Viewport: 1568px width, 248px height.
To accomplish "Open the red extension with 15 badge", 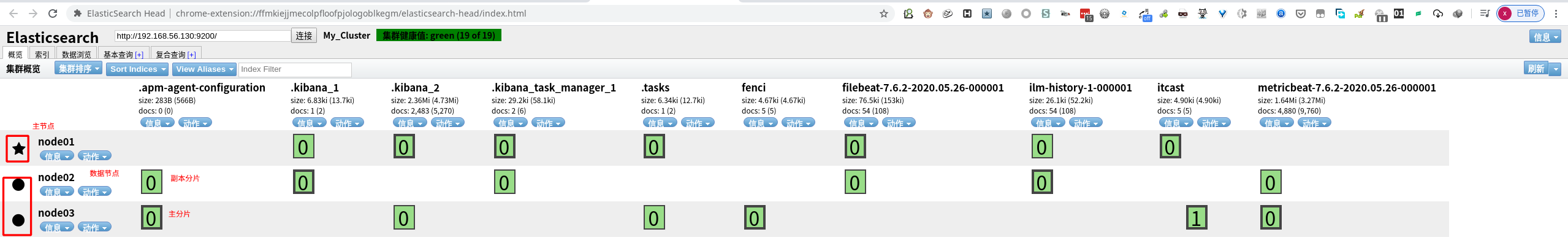I will [1086, 15].
